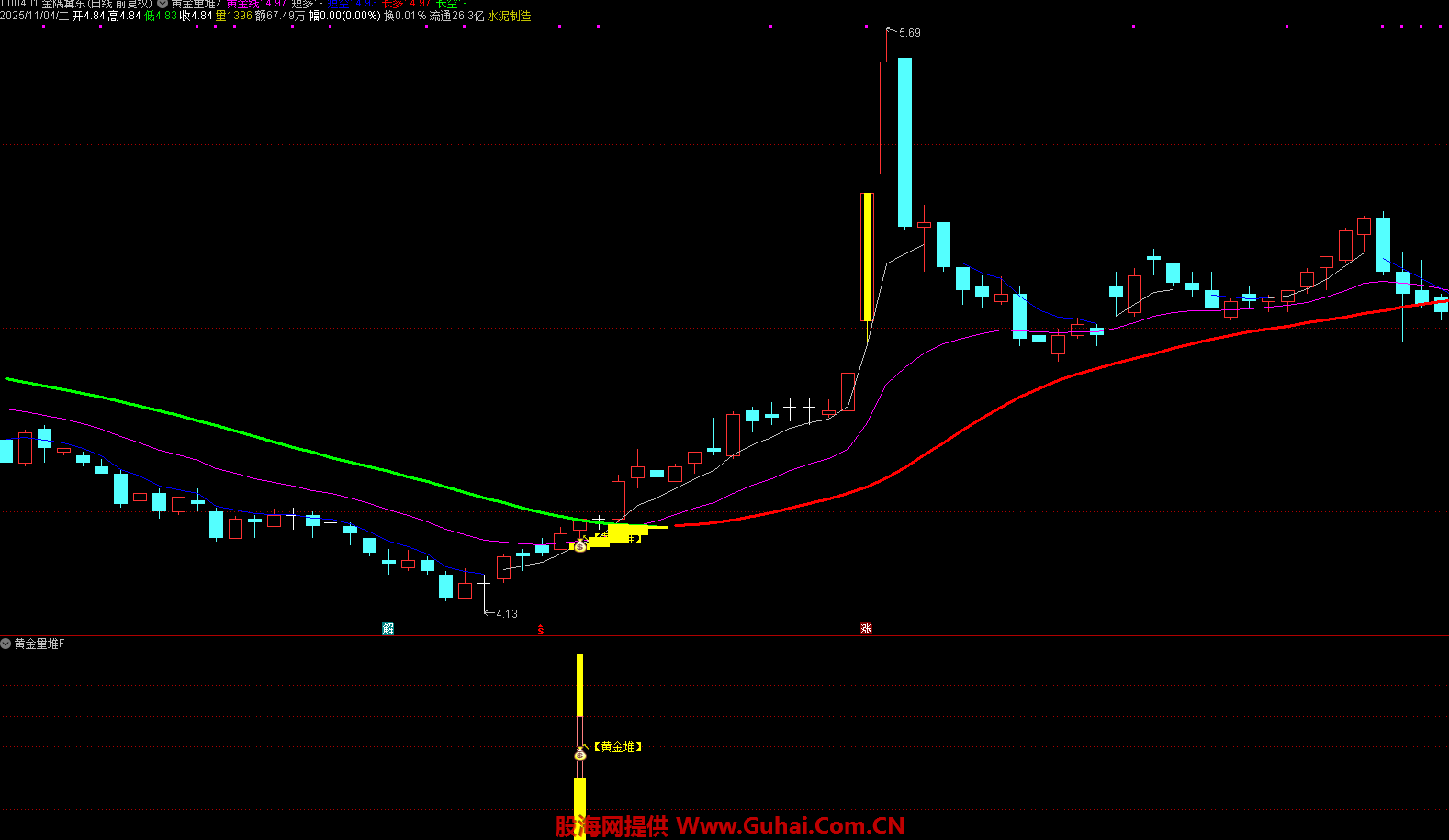This screenshot has height=840, width=1449.
Task: Click the stock name title in header
Action: click(x=96, y=4)
